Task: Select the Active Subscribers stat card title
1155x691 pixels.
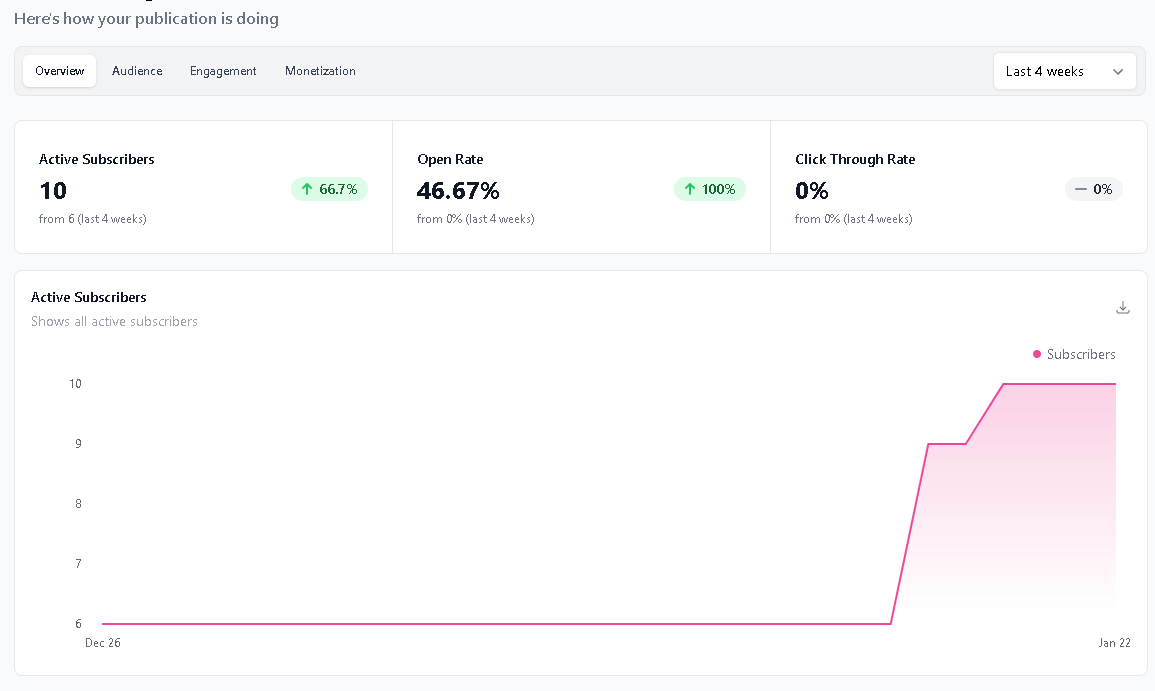Action: (x=96, y=159)
